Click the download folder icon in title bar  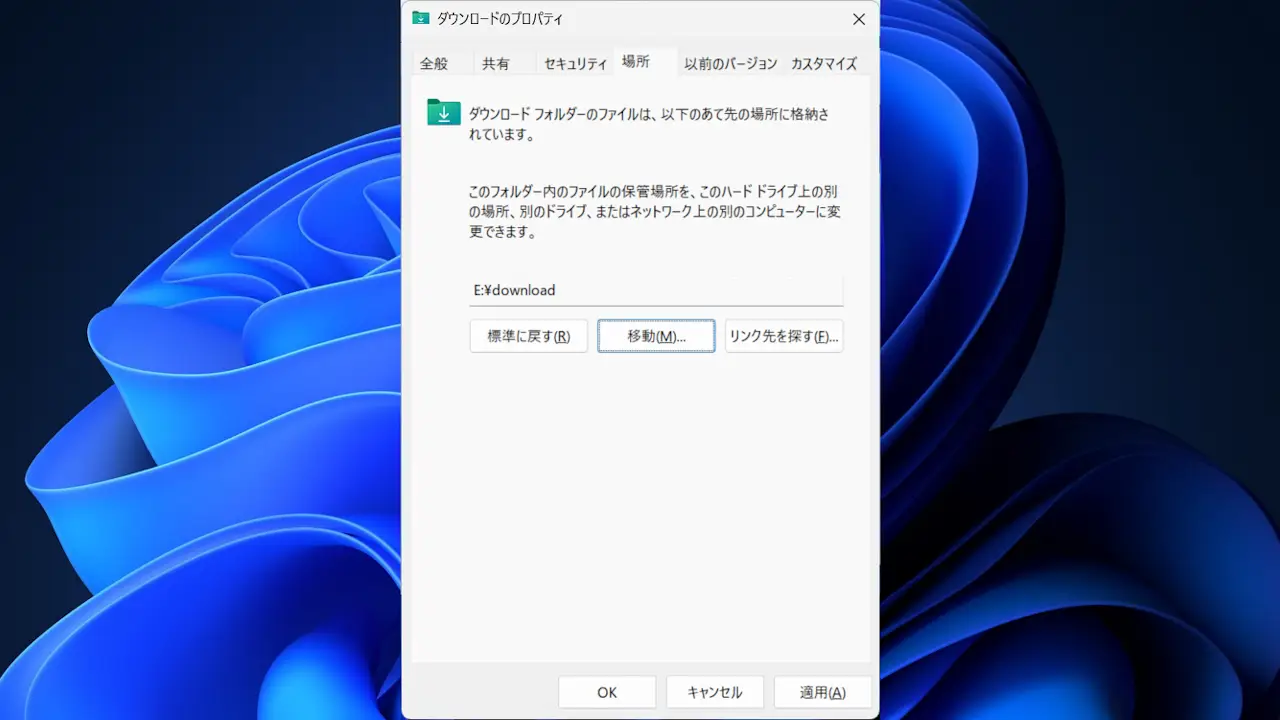point(421,19)
